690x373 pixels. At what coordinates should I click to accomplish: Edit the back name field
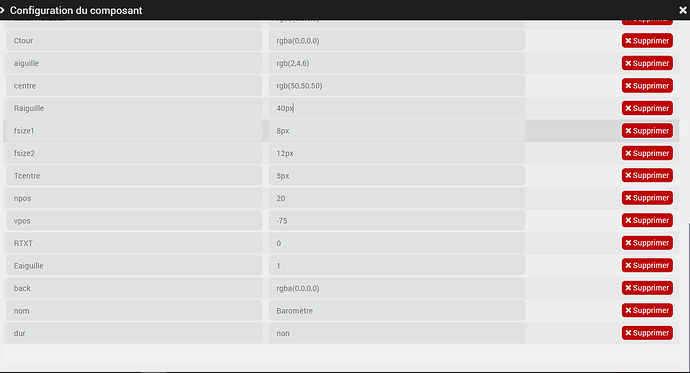(x=134, y=289)
